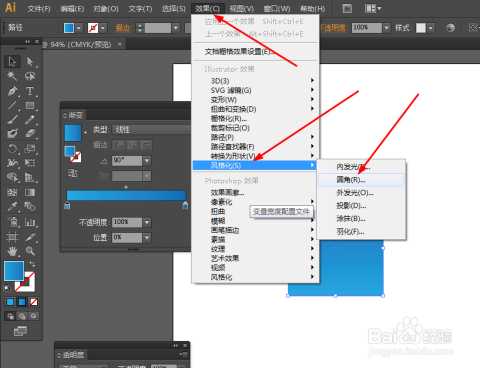Image resolution: width=480 pixels, height=368 pixels.
Task: Click the gradient preview swatch in the gradient panel
Action: pyautogui.click(x=72, y=133)
